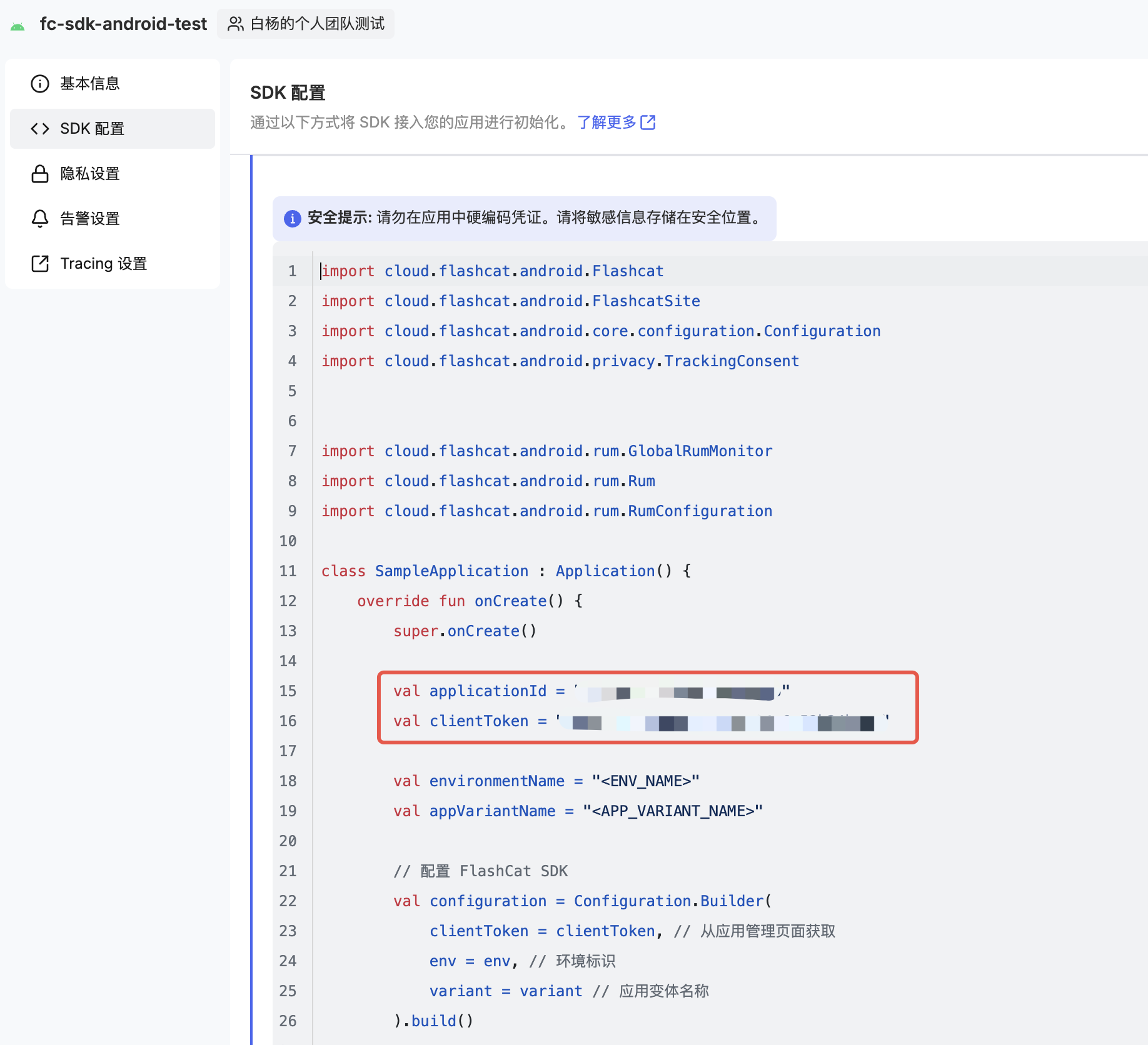Click the bell icon beside 告警设置
Screen dimensions: 1148x1045
coord(40,219)
